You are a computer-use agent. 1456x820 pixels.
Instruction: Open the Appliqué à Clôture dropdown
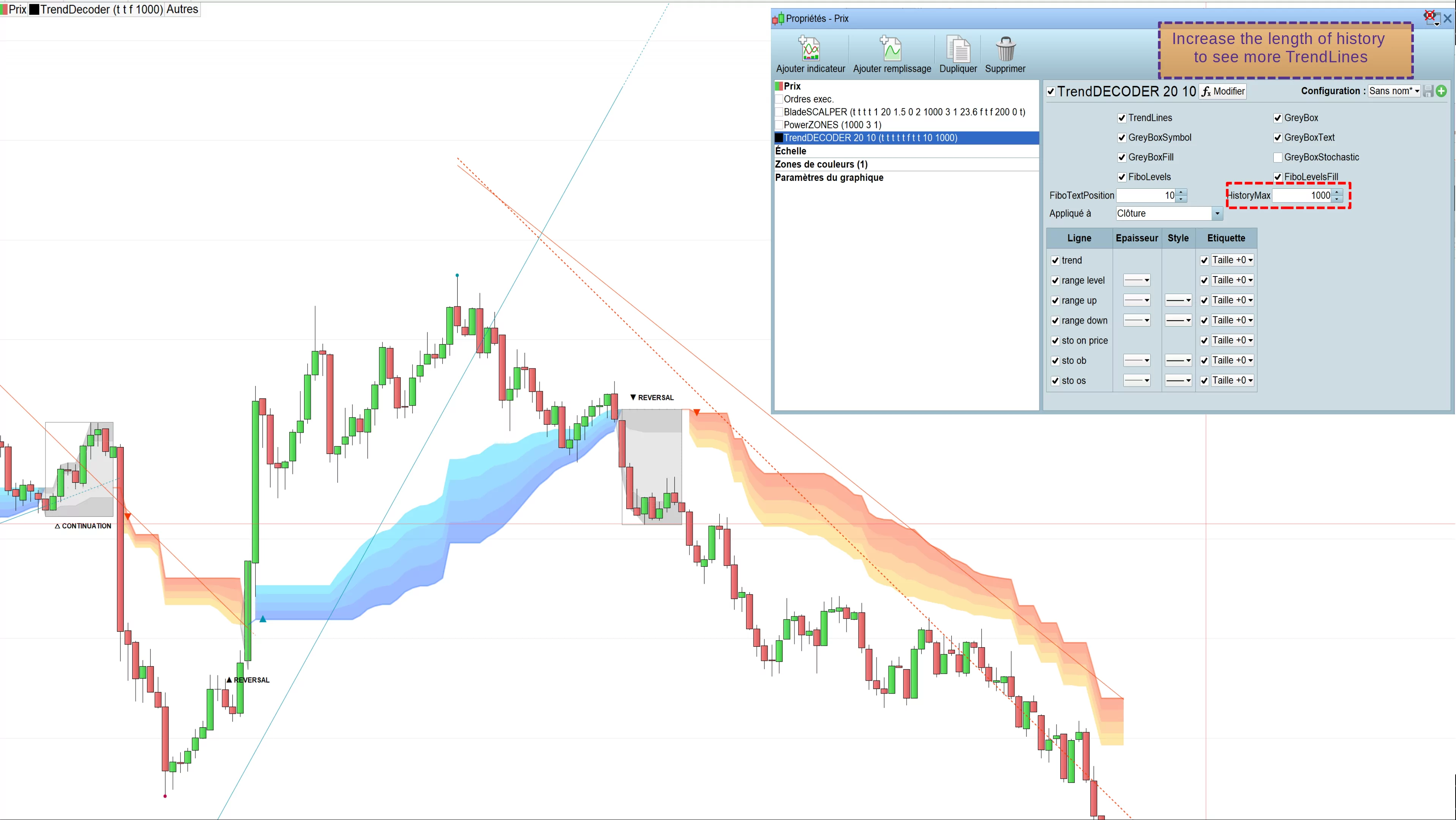click(x=1169, y=213)
